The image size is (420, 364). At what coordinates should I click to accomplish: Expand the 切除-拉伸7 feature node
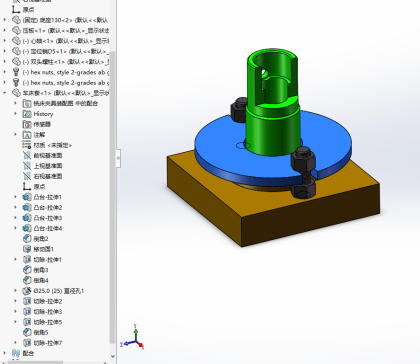15,343
